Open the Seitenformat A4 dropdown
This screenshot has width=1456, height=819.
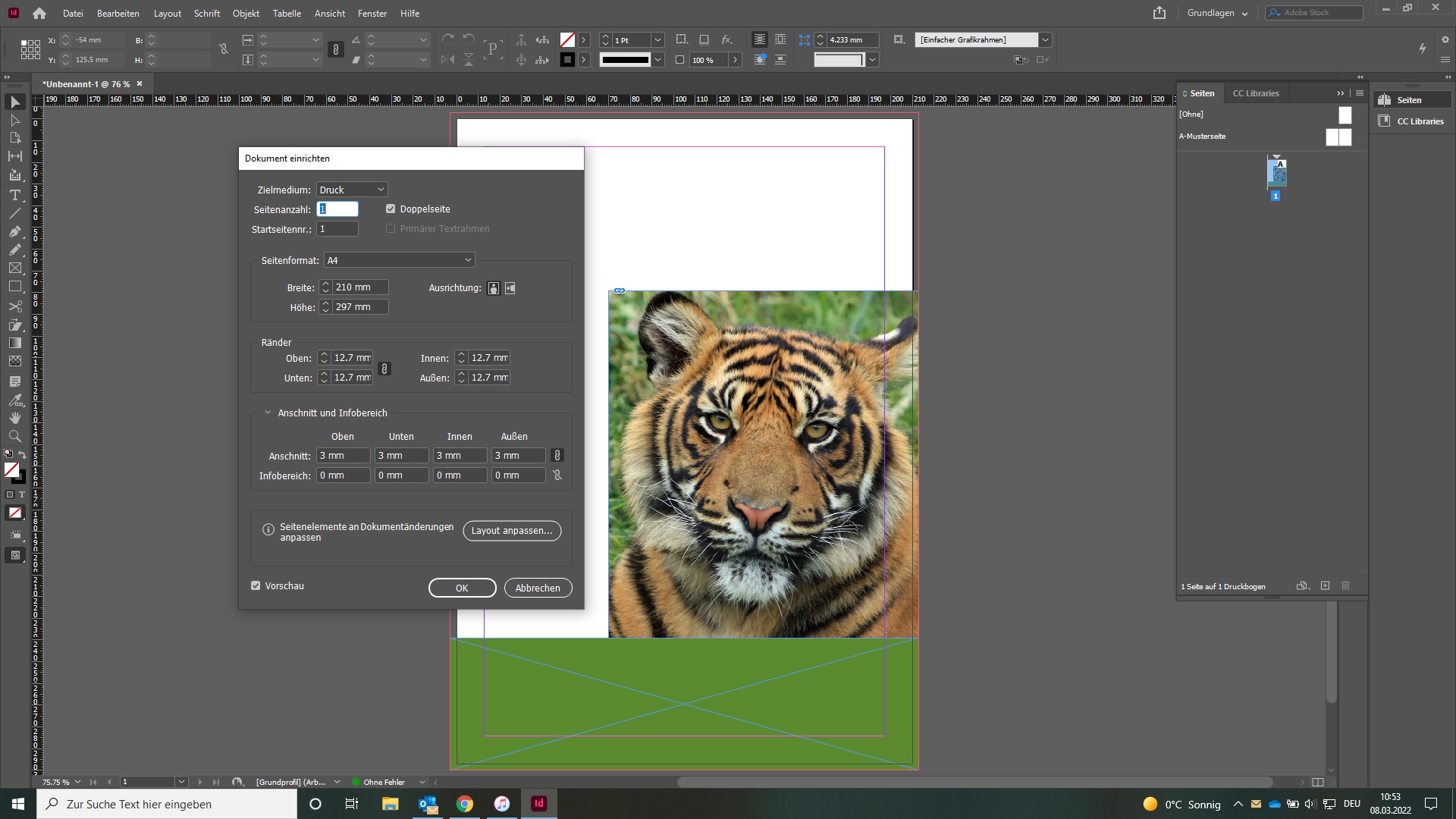pos(399,260)
